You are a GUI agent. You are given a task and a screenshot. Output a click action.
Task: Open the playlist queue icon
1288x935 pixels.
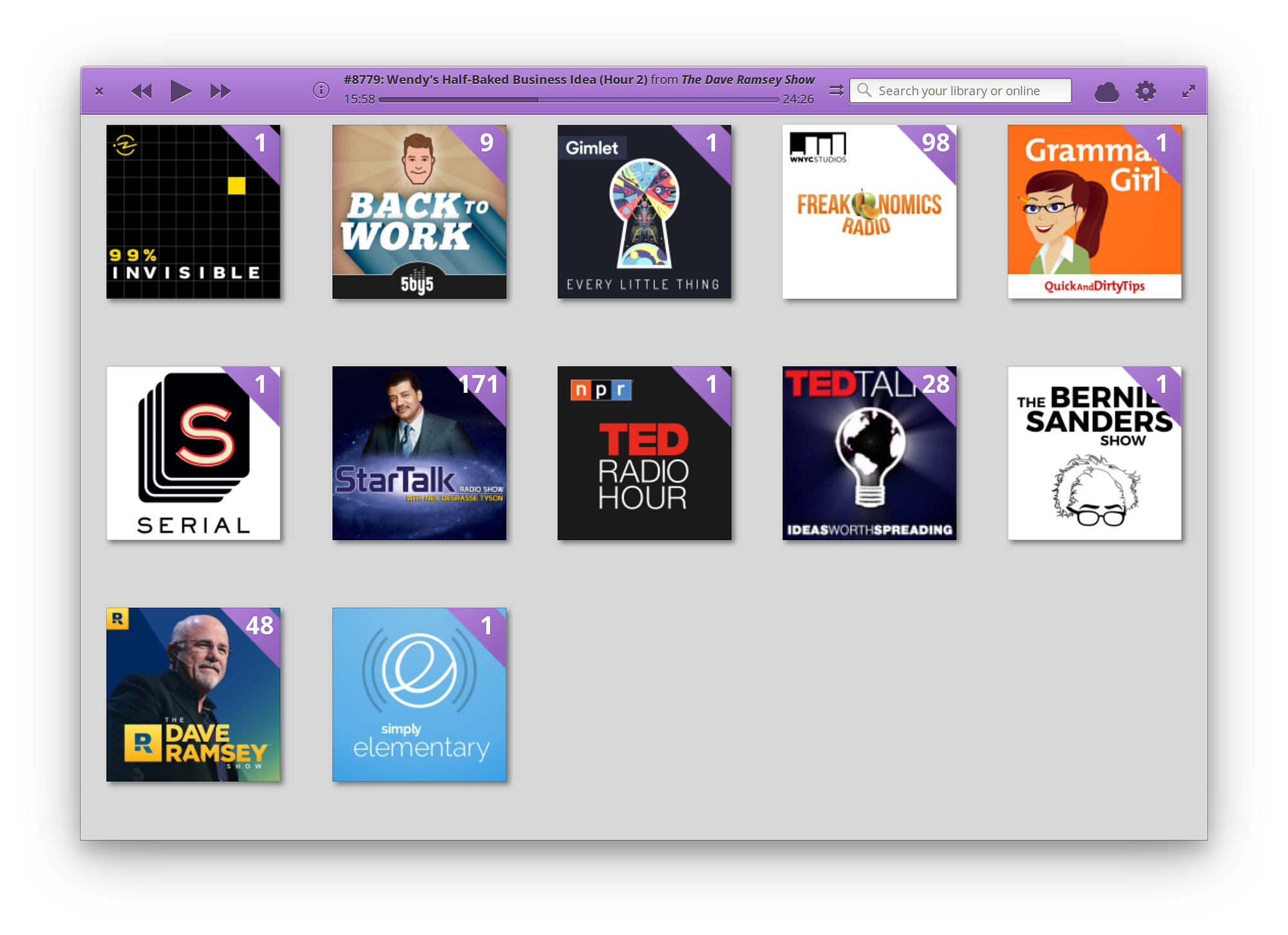tap(836, 90)
